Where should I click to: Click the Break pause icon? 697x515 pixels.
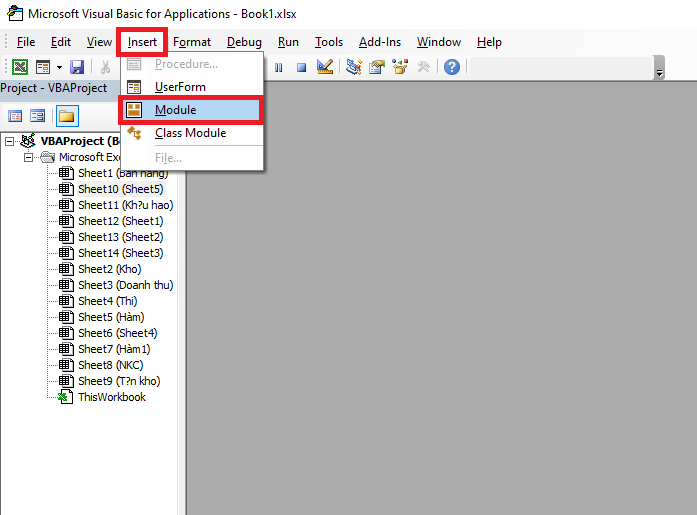[279, 68]
